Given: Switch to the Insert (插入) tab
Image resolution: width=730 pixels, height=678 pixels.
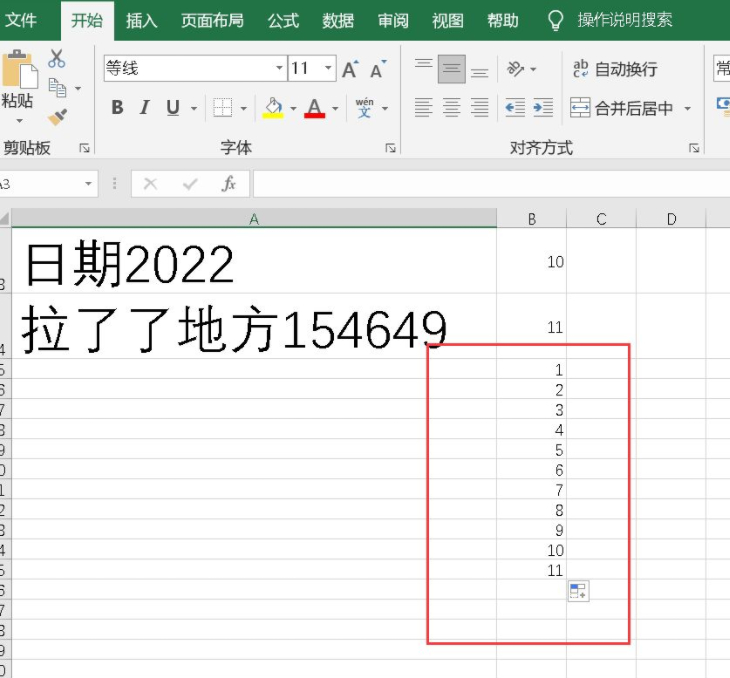Looking at the screenshot, I should tap(142, 20).
